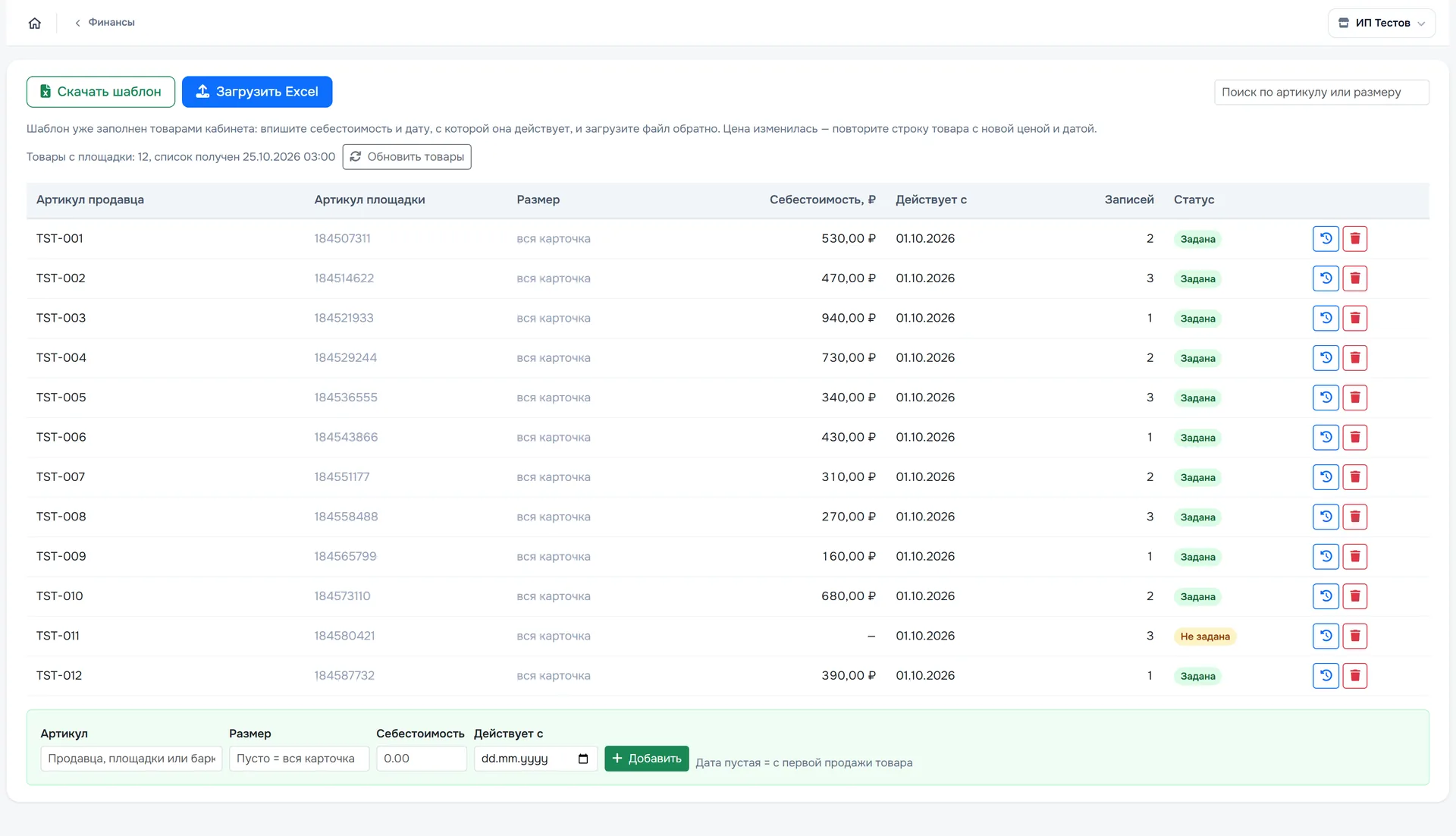This screenshot has width=1456, height=836.
Task: Refresh products with Обновить товары
Action: 407,157
